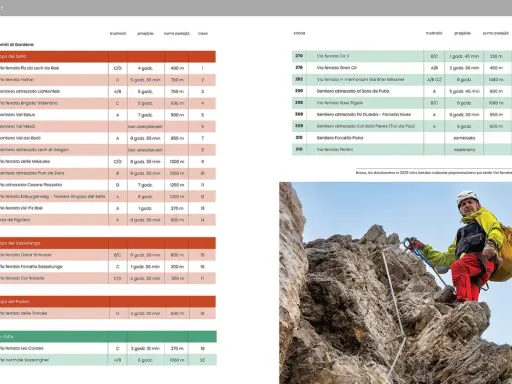
Task: Click page number 270 for Via ferrata Cir V
Action: click(299, 56)
